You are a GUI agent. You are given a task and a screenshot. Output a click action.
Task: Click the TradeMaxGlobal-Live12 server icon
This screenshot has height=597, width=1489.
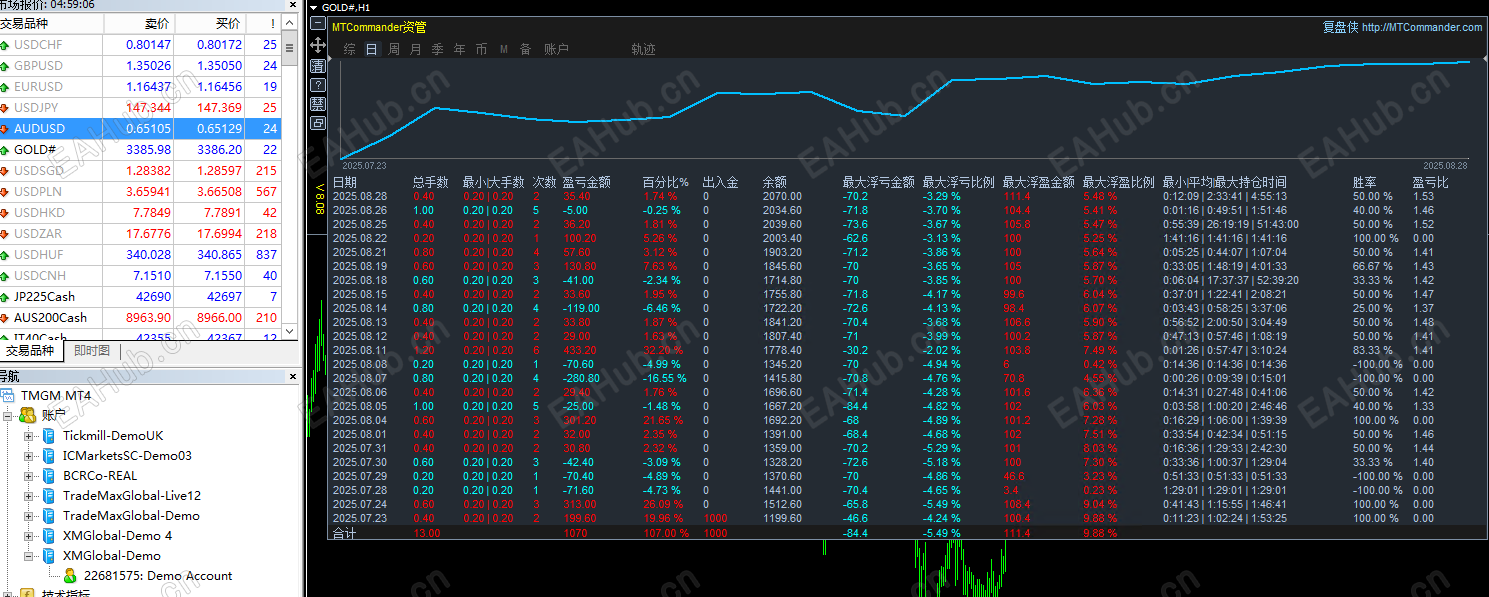pos(49,496)
